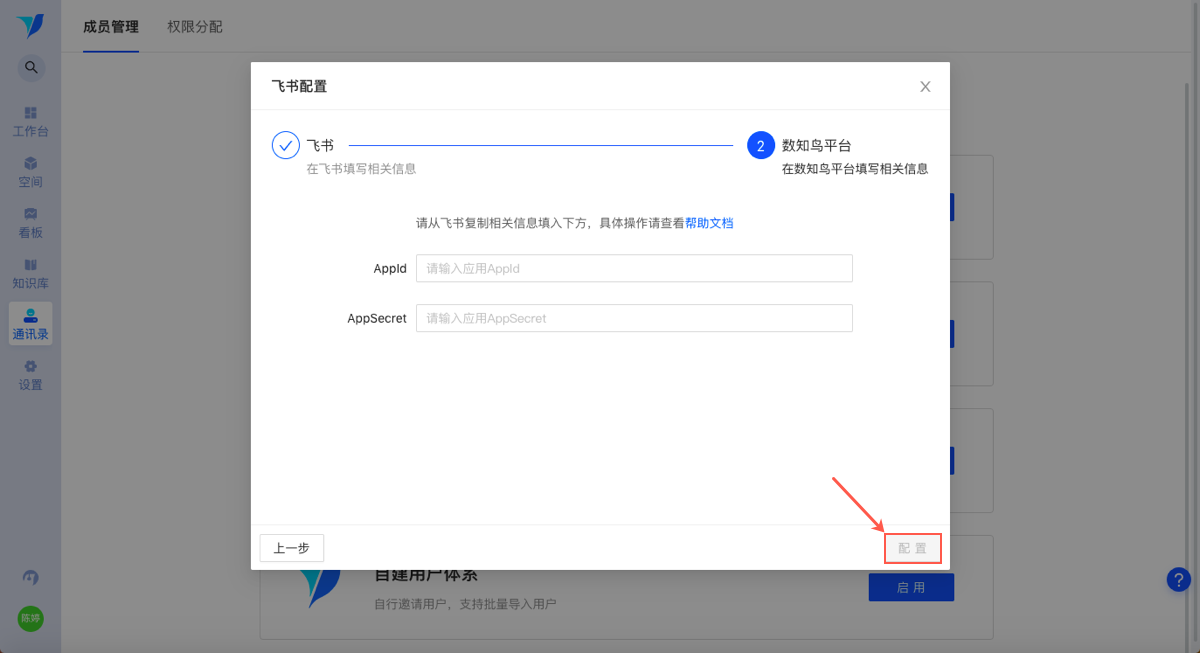Click the 在数知鸟平台填写相关信息 step description
The image size is (1200, 653).
coord(855,169)
